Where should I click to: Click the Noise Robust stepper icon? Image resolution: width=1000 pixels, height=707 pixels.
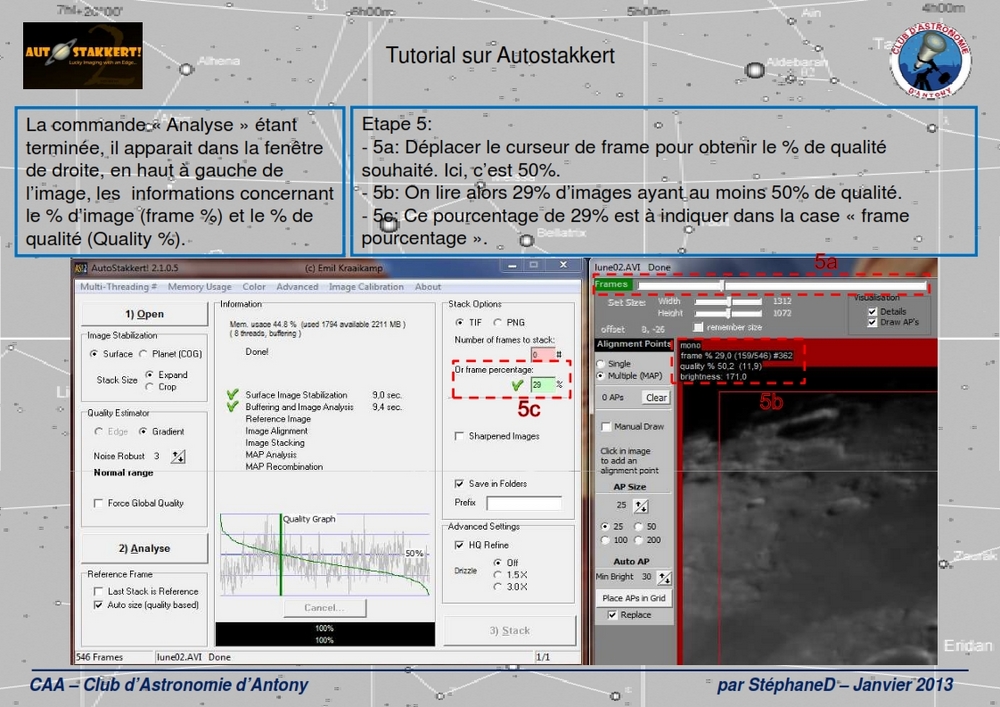[x=178, y=456]
